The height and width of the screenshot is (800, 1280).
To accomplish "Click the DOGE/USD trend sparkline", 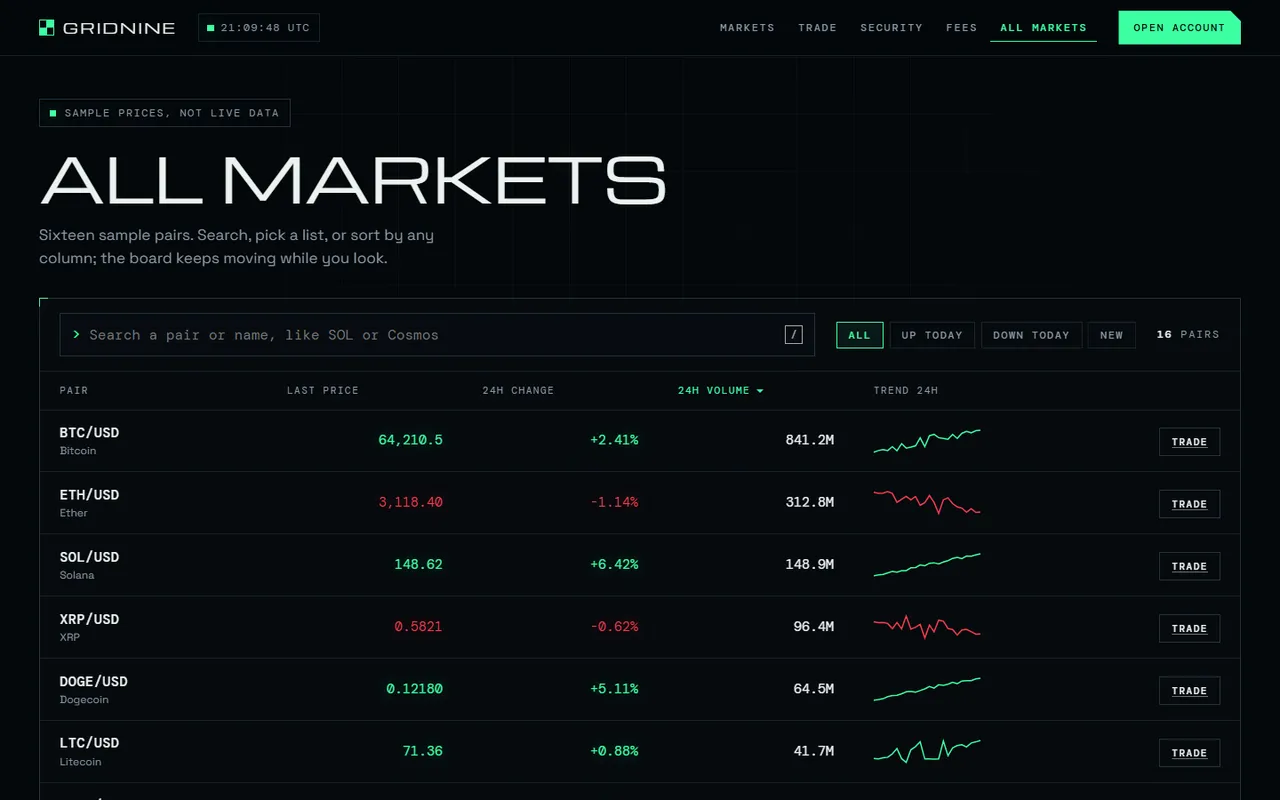I will point(927,689).
